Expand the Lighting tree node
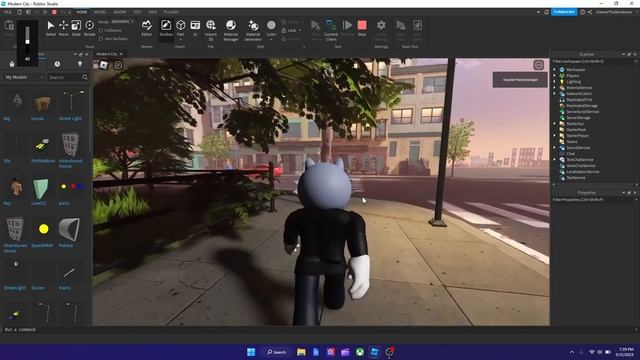 pos(555,82)
